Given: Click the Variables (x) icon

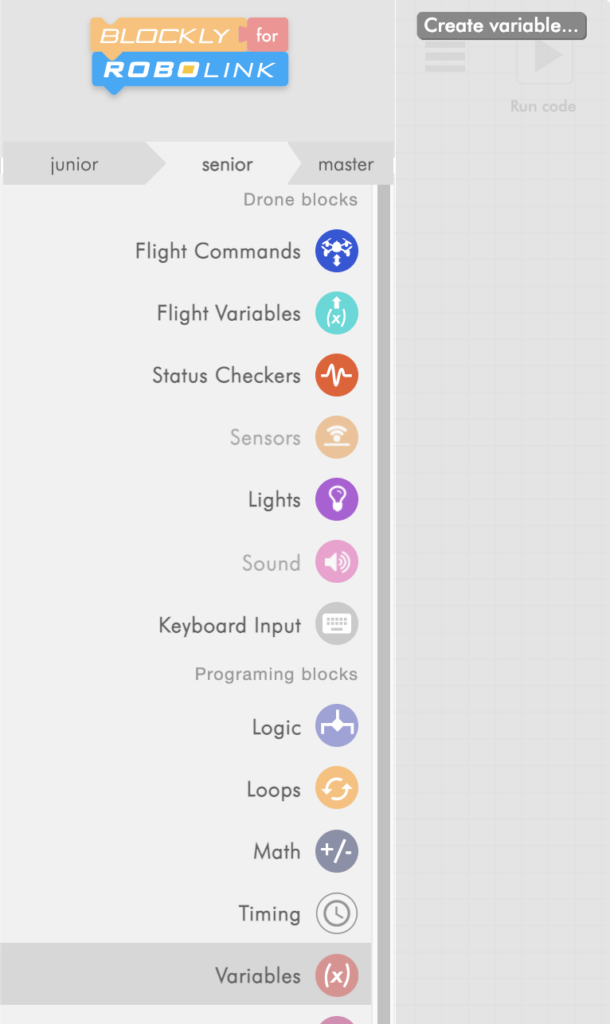Looking at the screenshot, I should click(337, 975).
